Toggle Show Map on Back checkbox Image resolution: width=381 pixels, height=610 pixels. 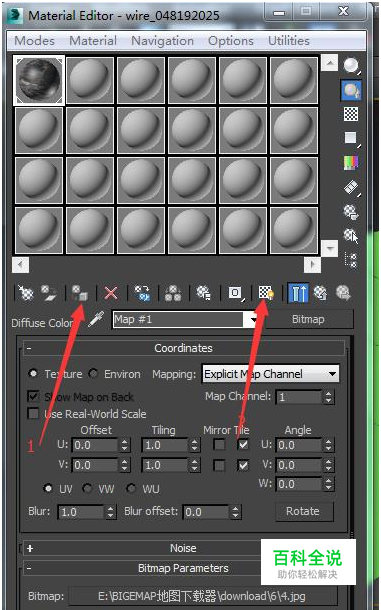coord(33,396)
